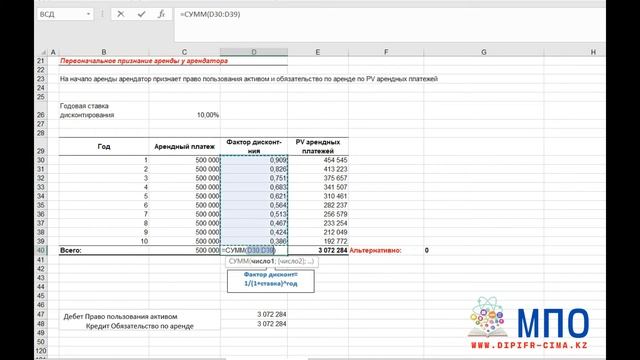This screenshot has width=640, height=360.
Task: Click 'Кредит Обязательство по аренде' cell
Action: (140, 326)
